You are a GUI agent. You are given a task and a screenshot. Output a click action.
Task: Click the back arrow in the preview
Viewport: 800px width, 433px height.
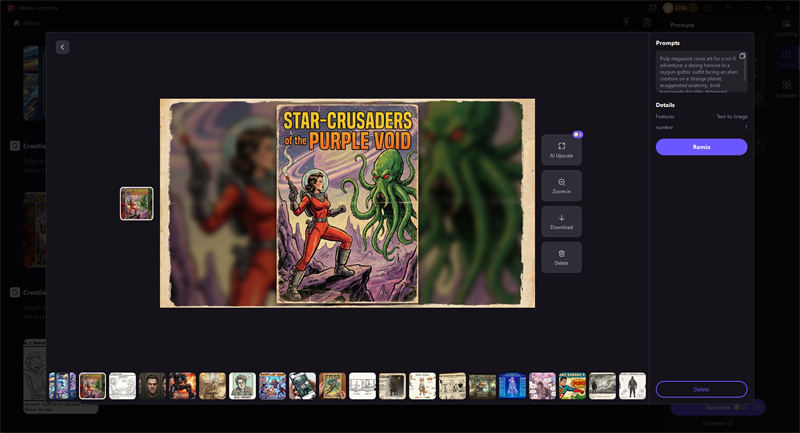coord(62,47)
